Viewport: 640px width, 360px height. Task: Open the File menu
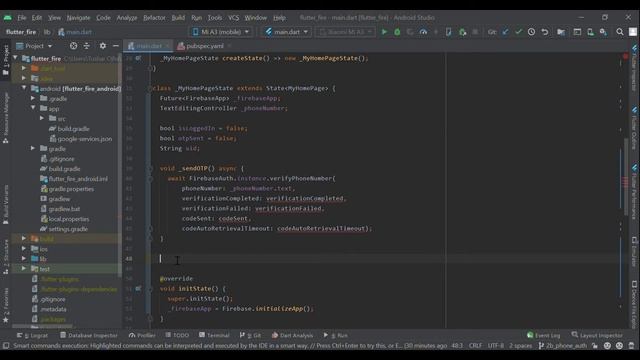tap(22, 18)
